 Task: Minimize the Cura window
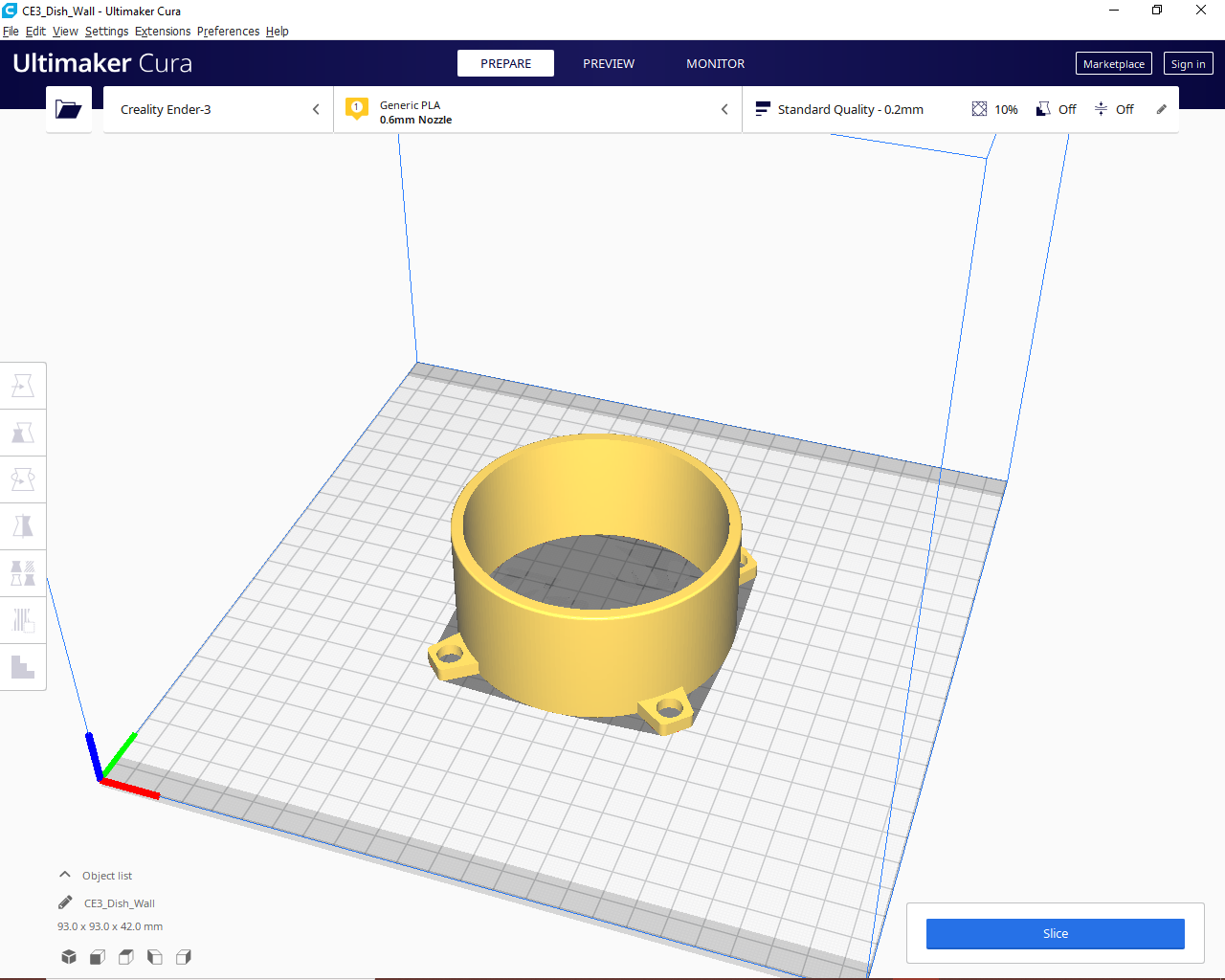[1114, 11]
